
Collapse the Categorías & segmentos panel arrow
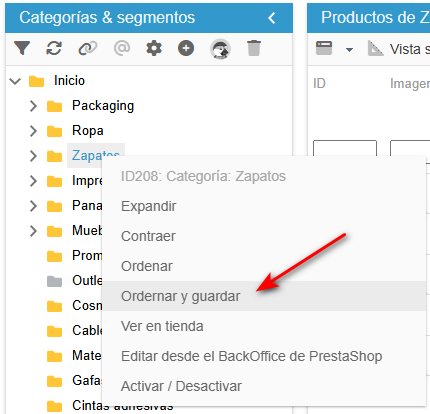[272, 18]
